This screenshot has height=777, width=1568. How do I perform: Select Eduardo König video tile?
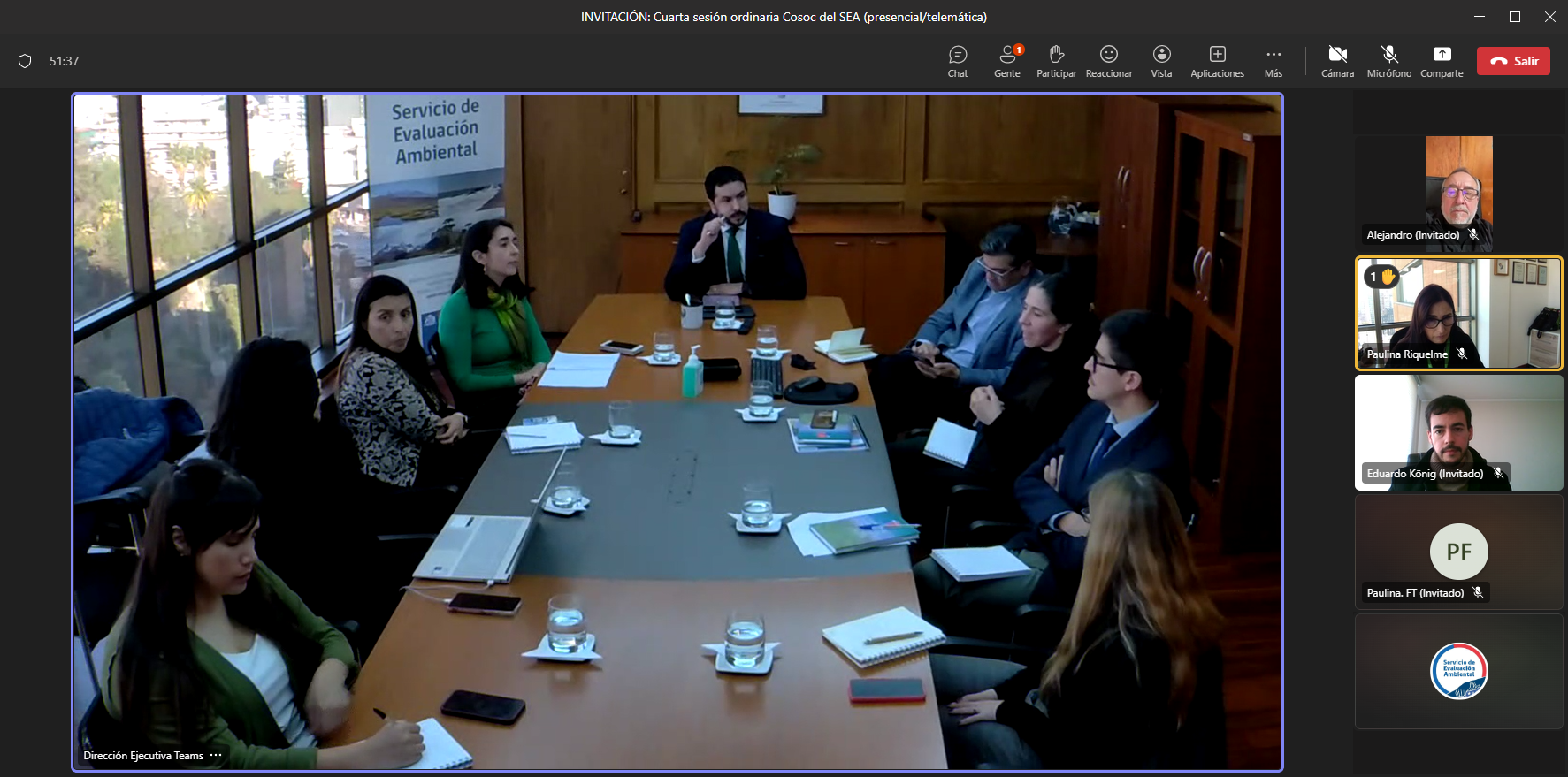(1458, 431)
